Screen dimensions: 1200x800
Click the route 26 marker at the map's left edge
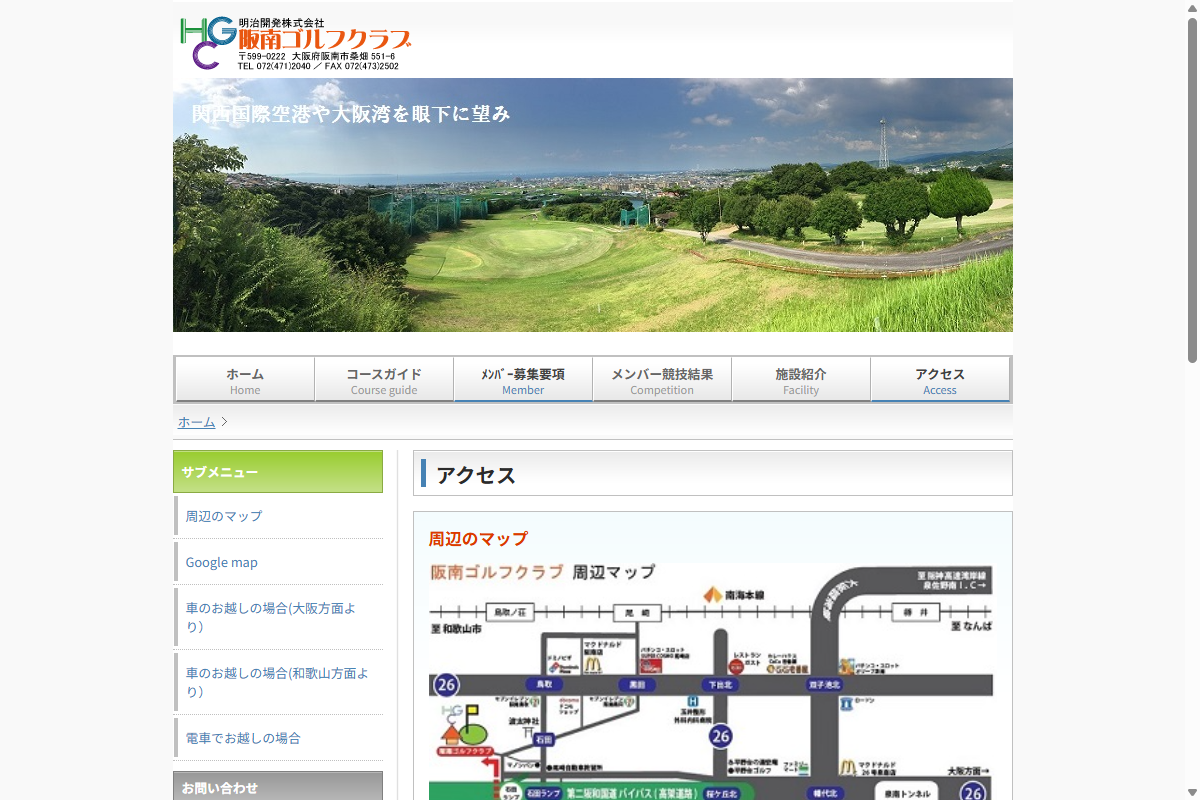coord(446,685)
